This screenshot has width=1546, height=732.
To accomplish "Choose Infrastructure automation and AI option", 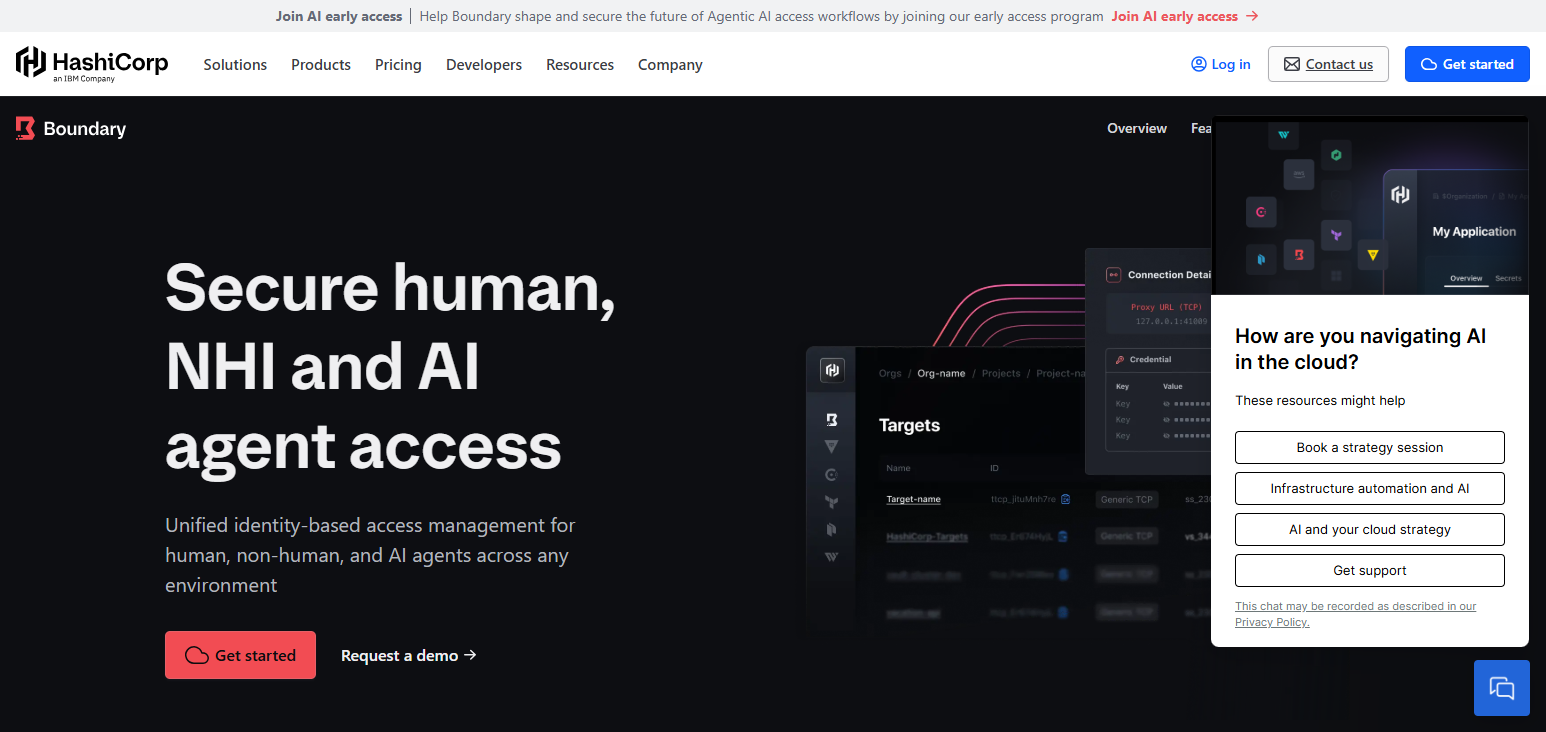I will [x=1370, y=488].
